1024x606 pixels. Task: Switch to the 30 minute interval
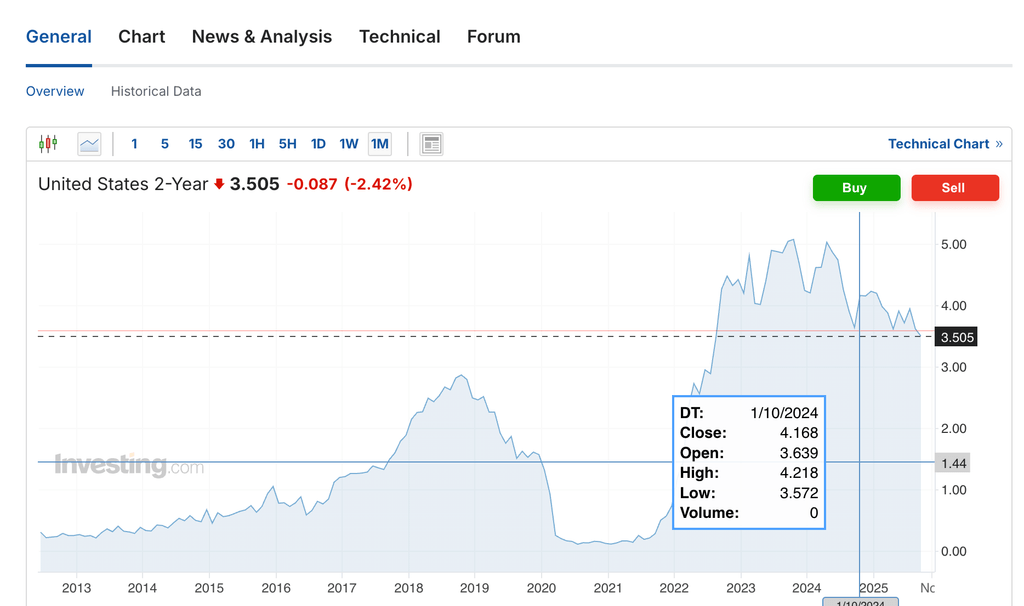click(226, 144)
